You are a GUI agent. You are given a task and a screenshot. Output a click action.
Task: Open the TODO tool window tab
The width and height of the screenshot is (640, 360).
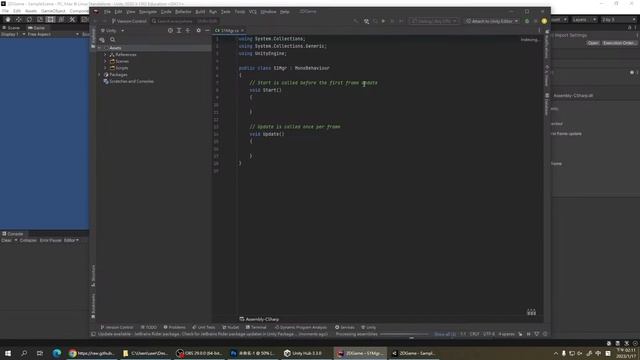pyautogui.click(x=149, y=327)
